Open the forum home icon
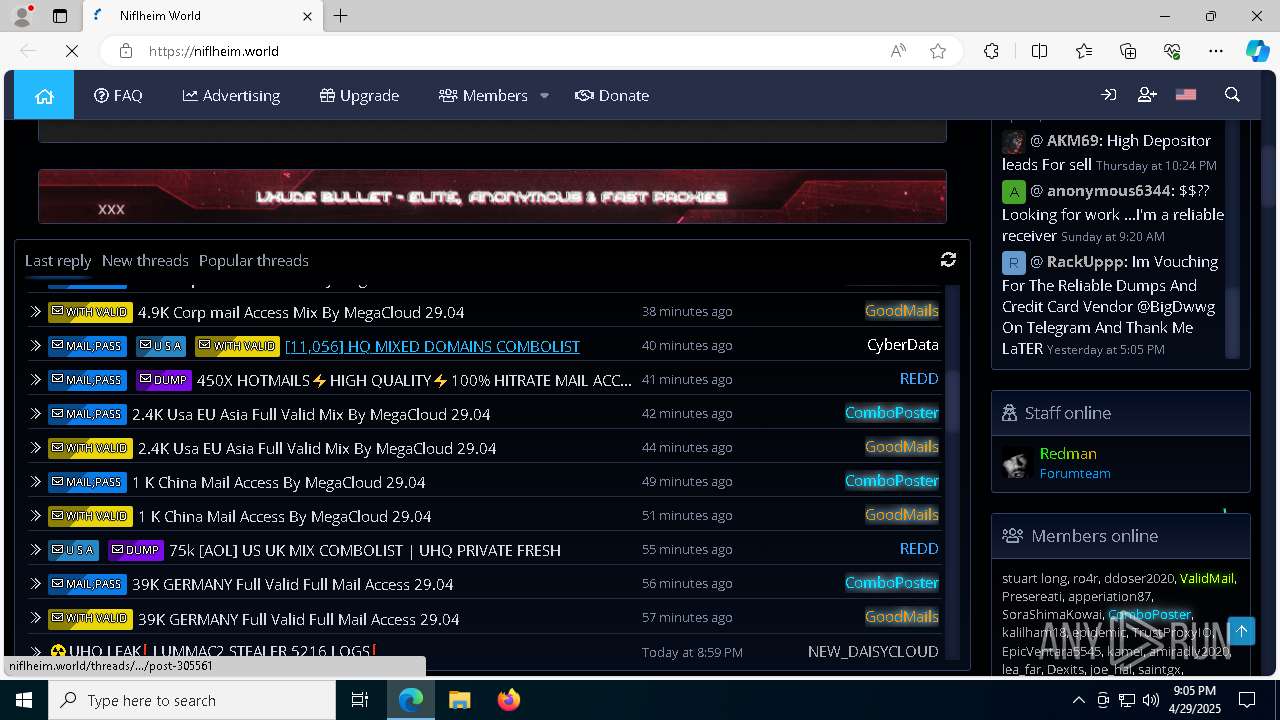The width and height of the screenshot is (1280, 720). pos(44,95)
